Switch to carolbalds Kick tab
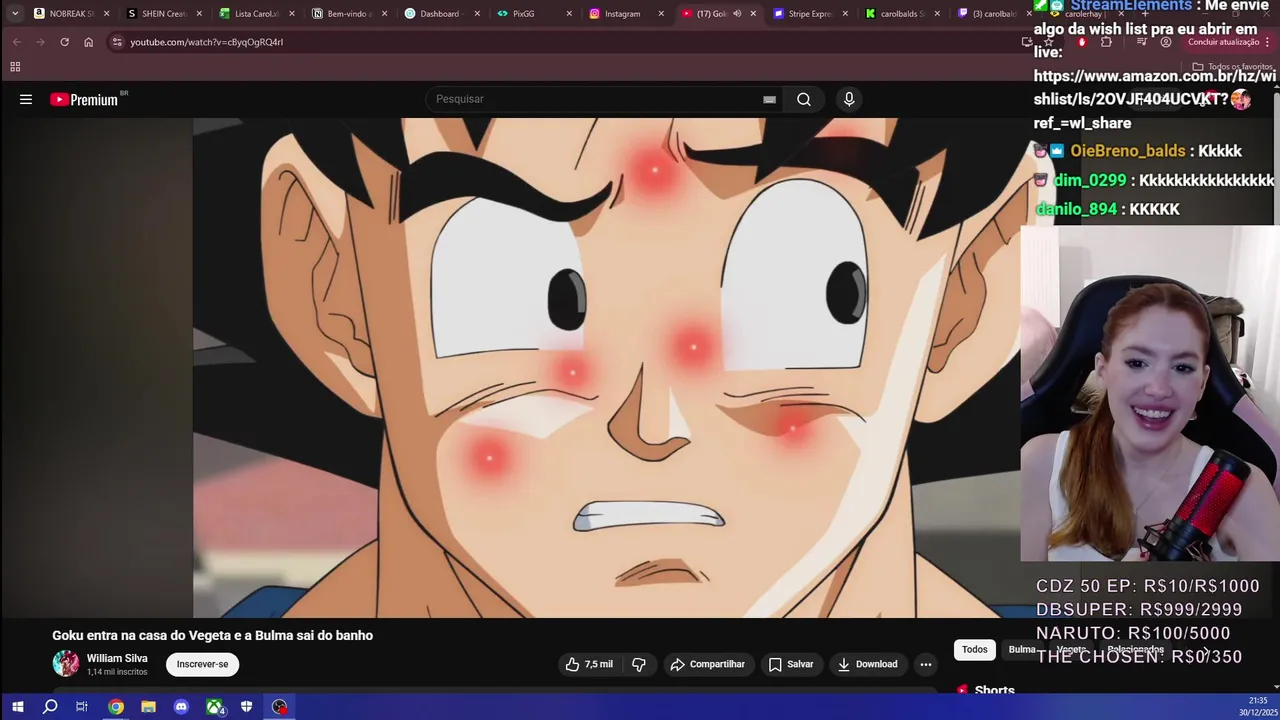Screen dimensions: 1280x720 (x=901, y=14)
